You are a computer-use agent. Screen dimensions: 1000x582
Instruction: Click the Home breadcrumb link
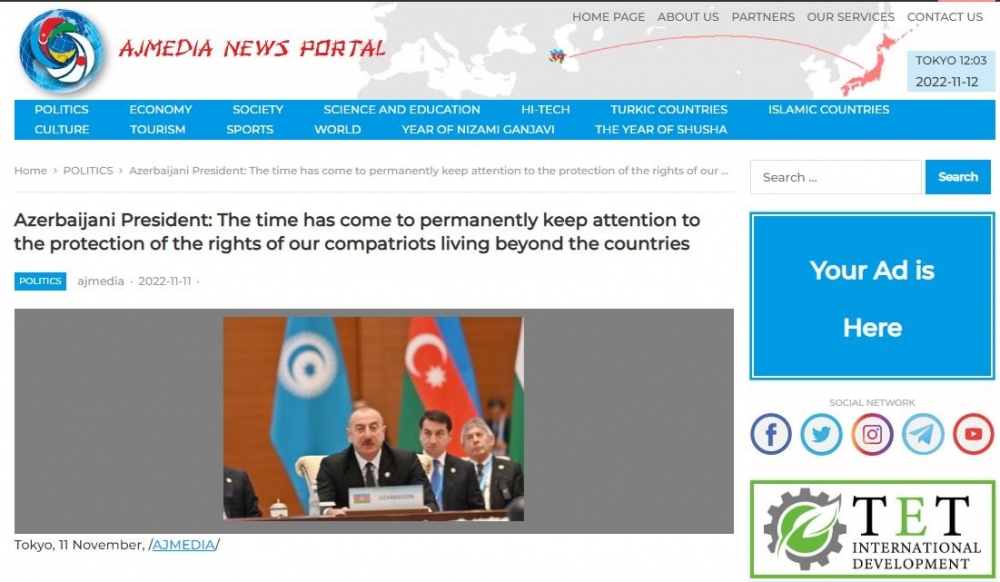(x=30, y=171)
